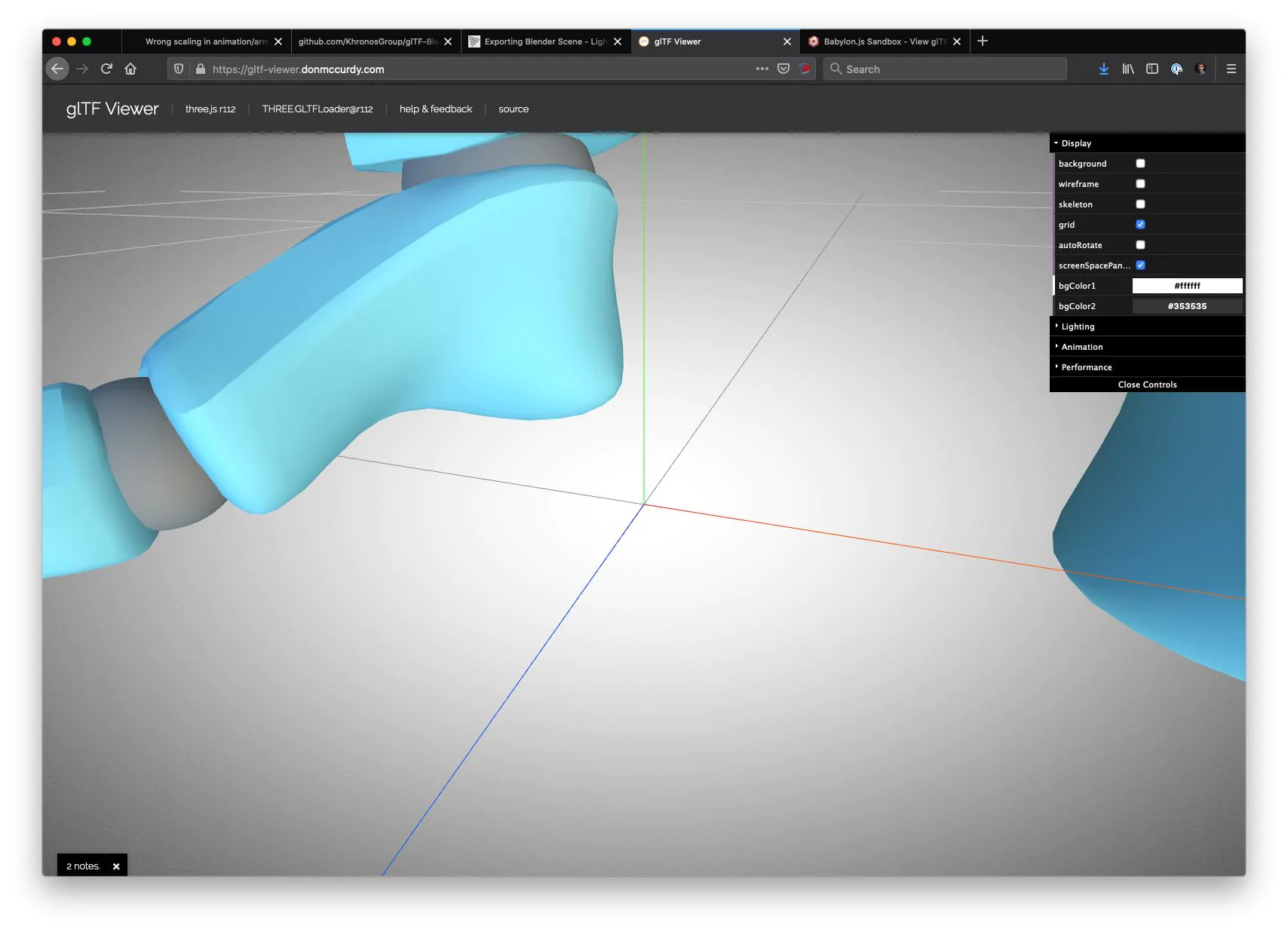The height and width of the screenshot is (932, 1288).
Task: Expand the Animation folder
Action: (x=1147, y=347)
